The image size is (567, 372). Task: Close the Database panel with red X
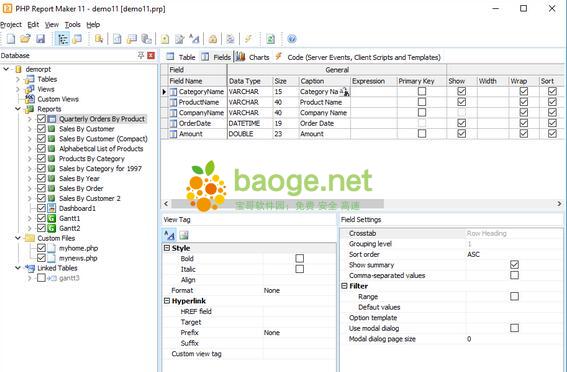151,55
